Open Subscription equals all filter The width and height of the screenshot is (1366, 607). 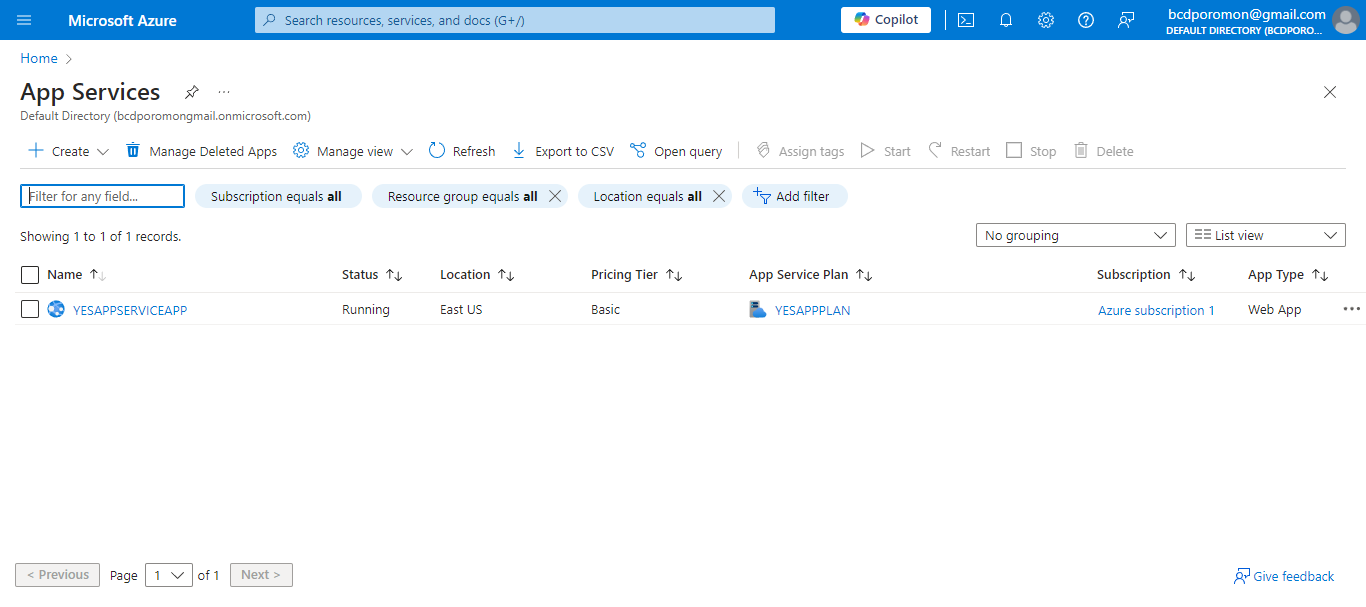pos(277,196)
